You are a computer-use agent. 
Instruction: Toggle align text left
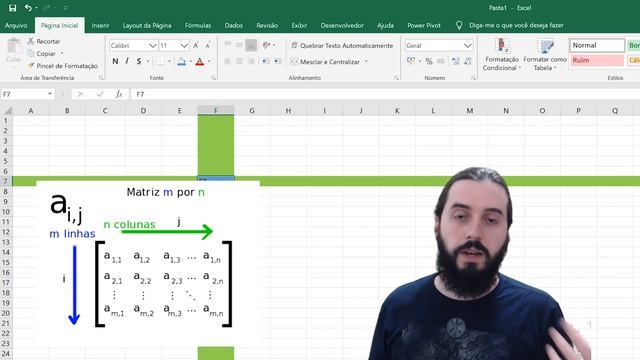(x=228, y=61)
